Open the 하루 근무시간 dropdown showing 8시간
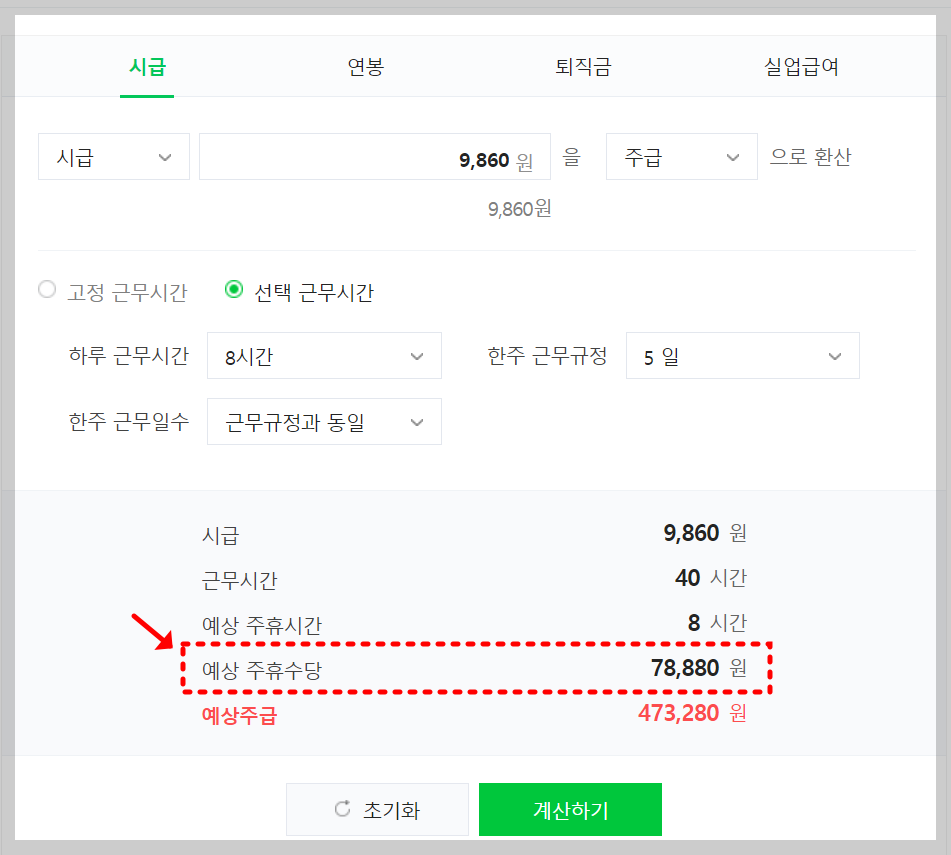951x855 pixels. [x=324, y=355]
